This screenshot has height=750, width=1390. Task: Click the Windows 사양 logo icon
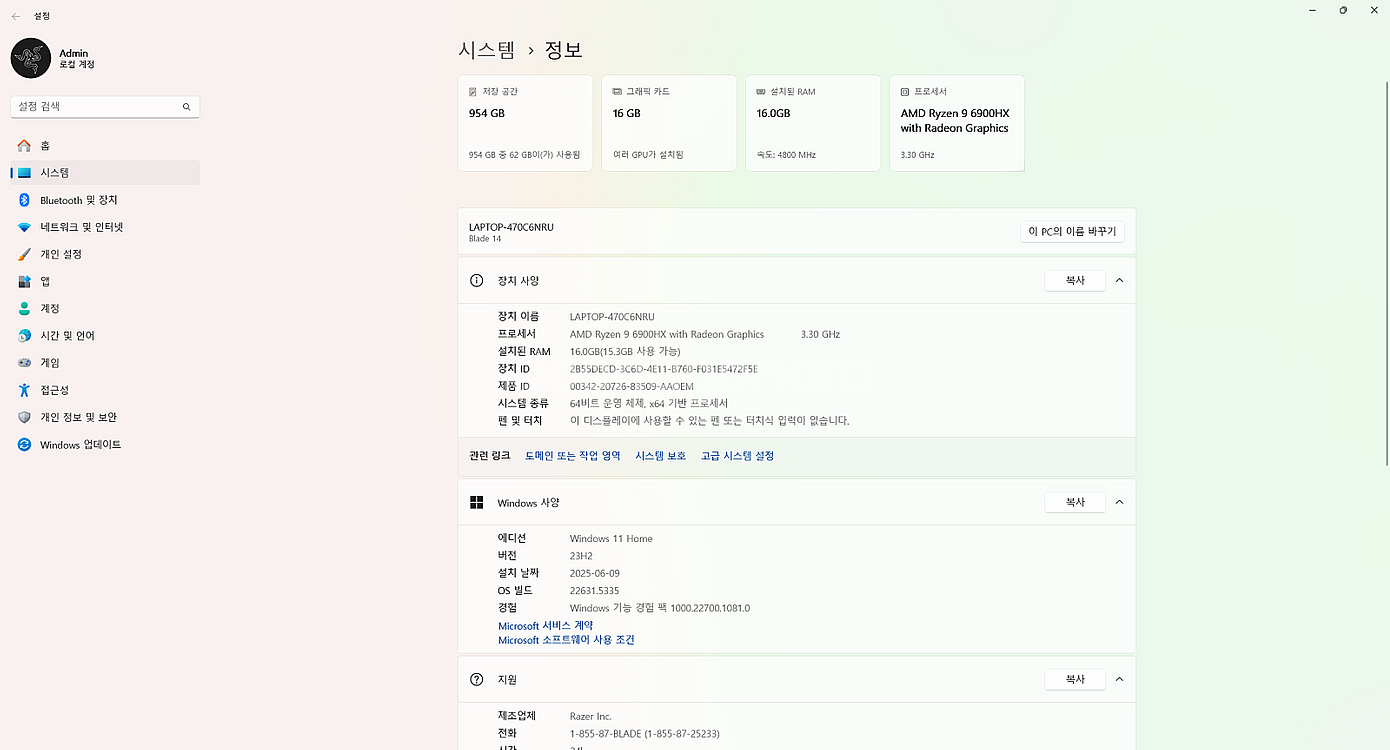[477, 502]
